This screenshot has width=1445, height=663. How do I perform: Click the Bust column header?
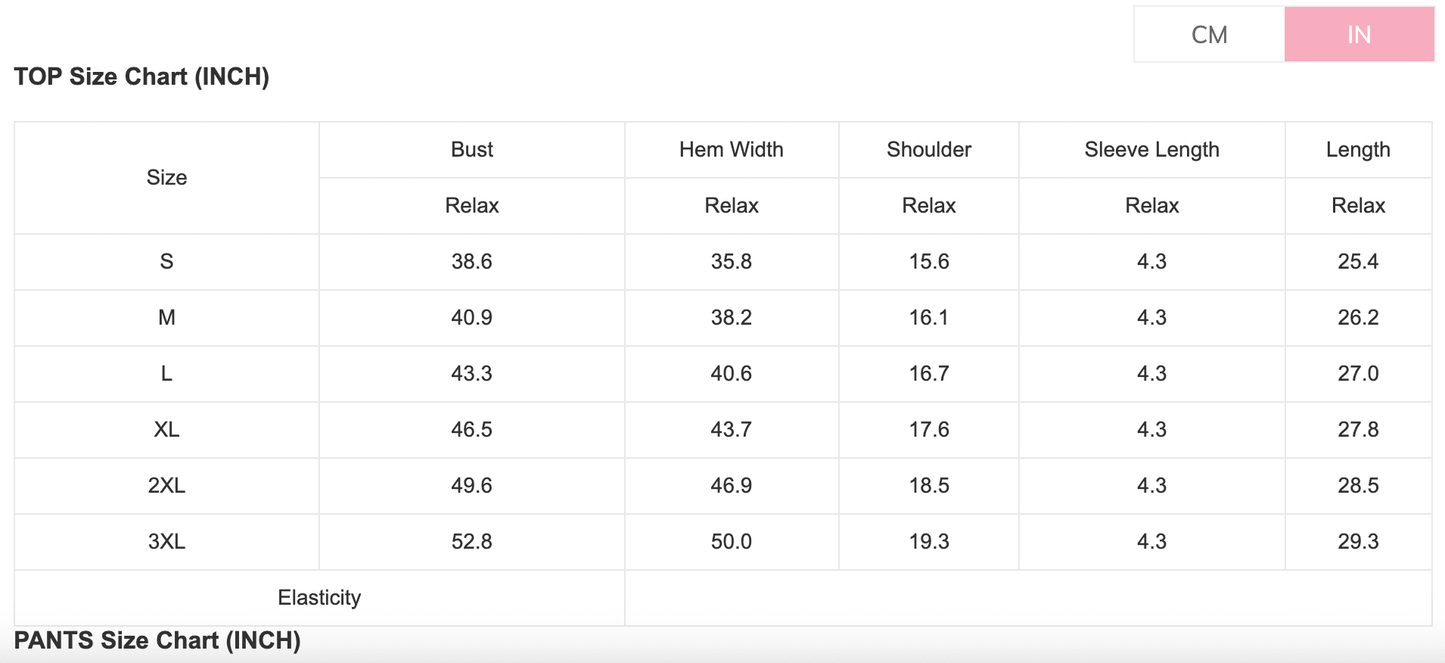pos(472,150)
